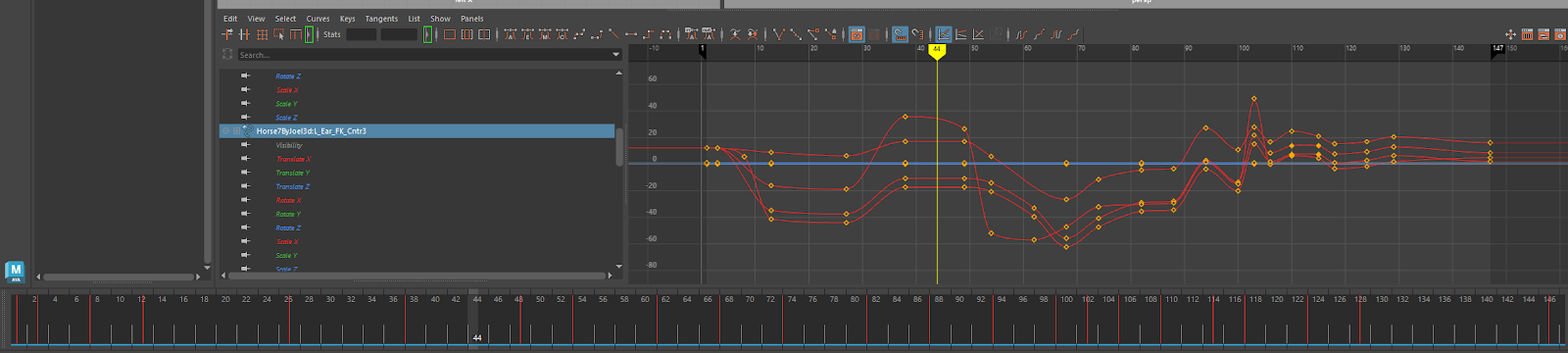The image size is (1568, 353).
Task: Click the Unify Tangents icon
Action: [796, 34]
